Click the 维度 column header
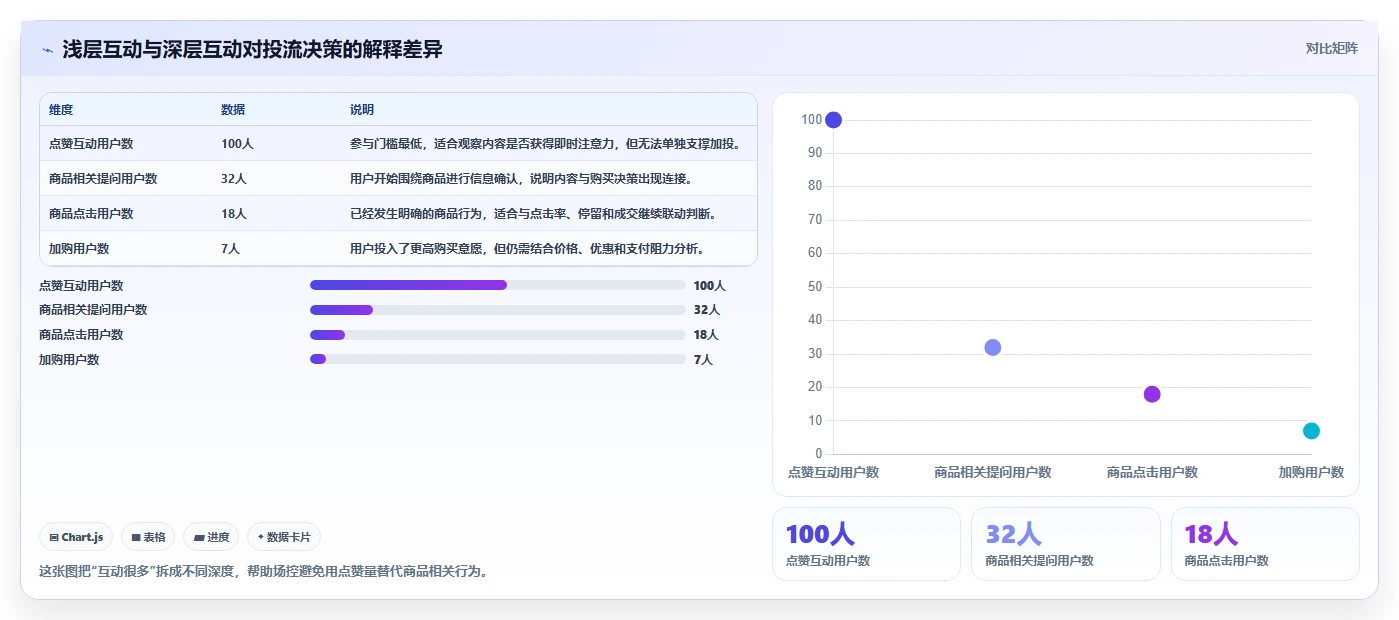1399x620 pixels. pos(61,110)
